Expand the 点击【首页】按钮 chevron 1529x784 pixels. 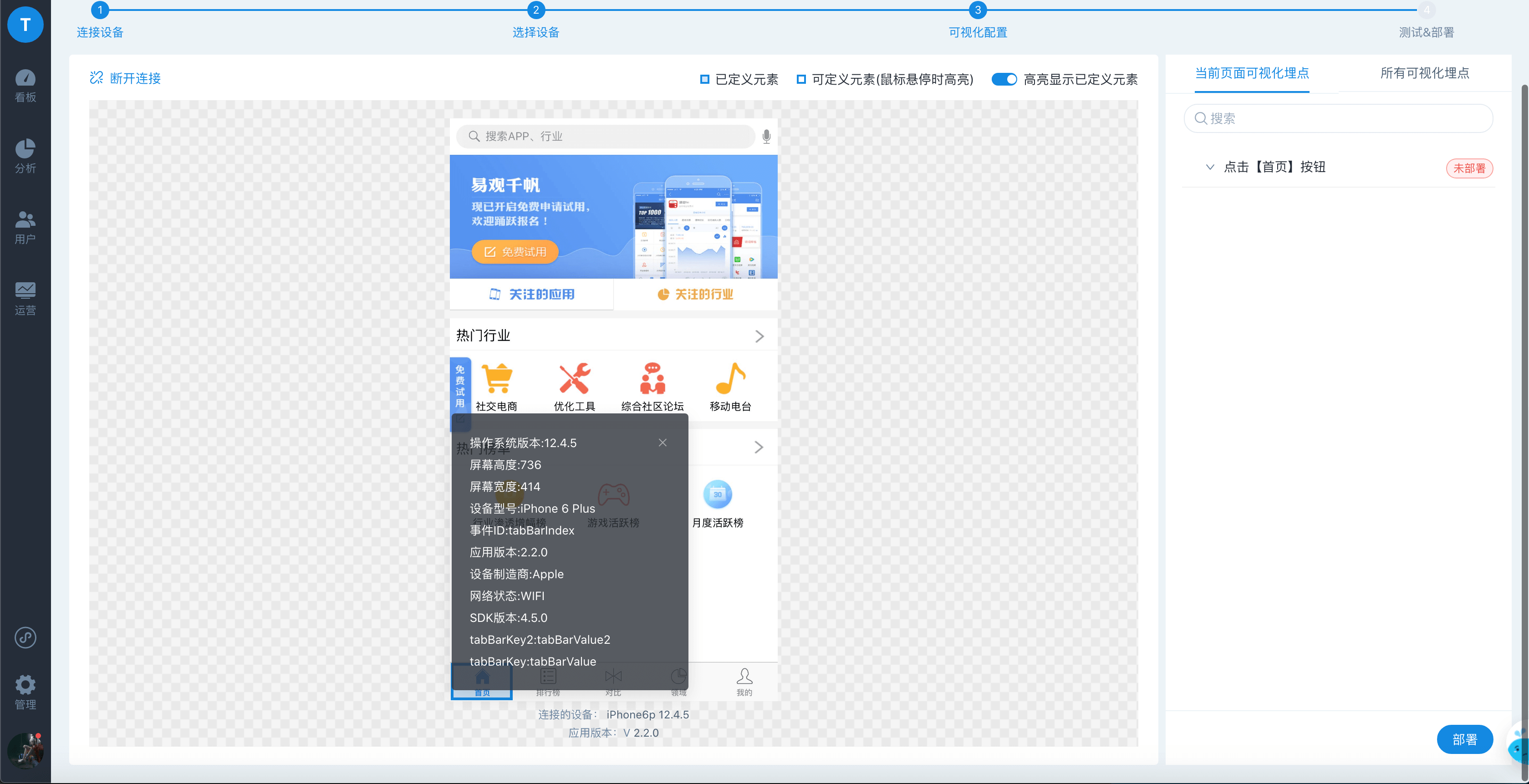(x=1210, y=167)
